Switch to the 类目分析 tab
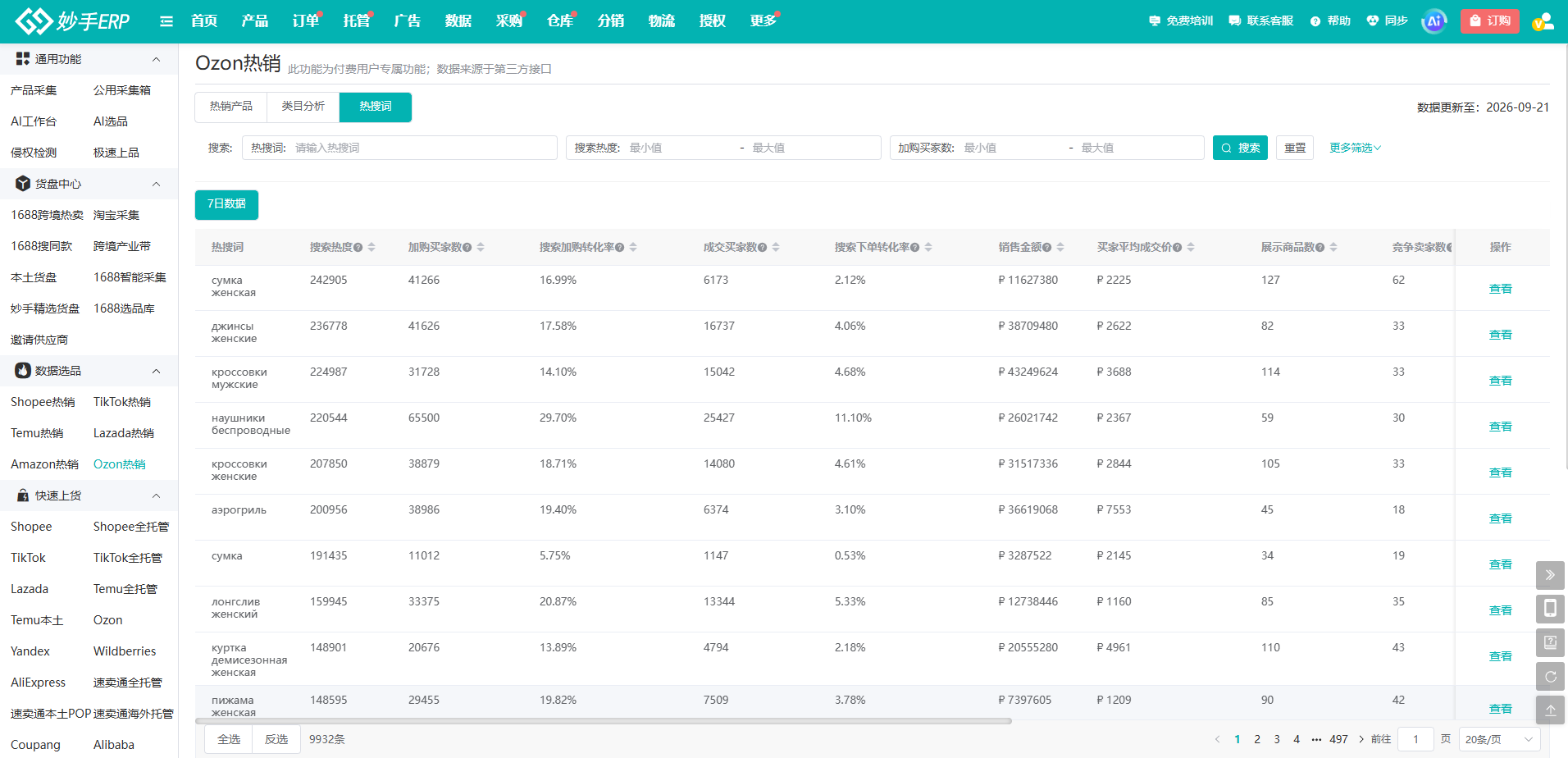 point(303,107)
